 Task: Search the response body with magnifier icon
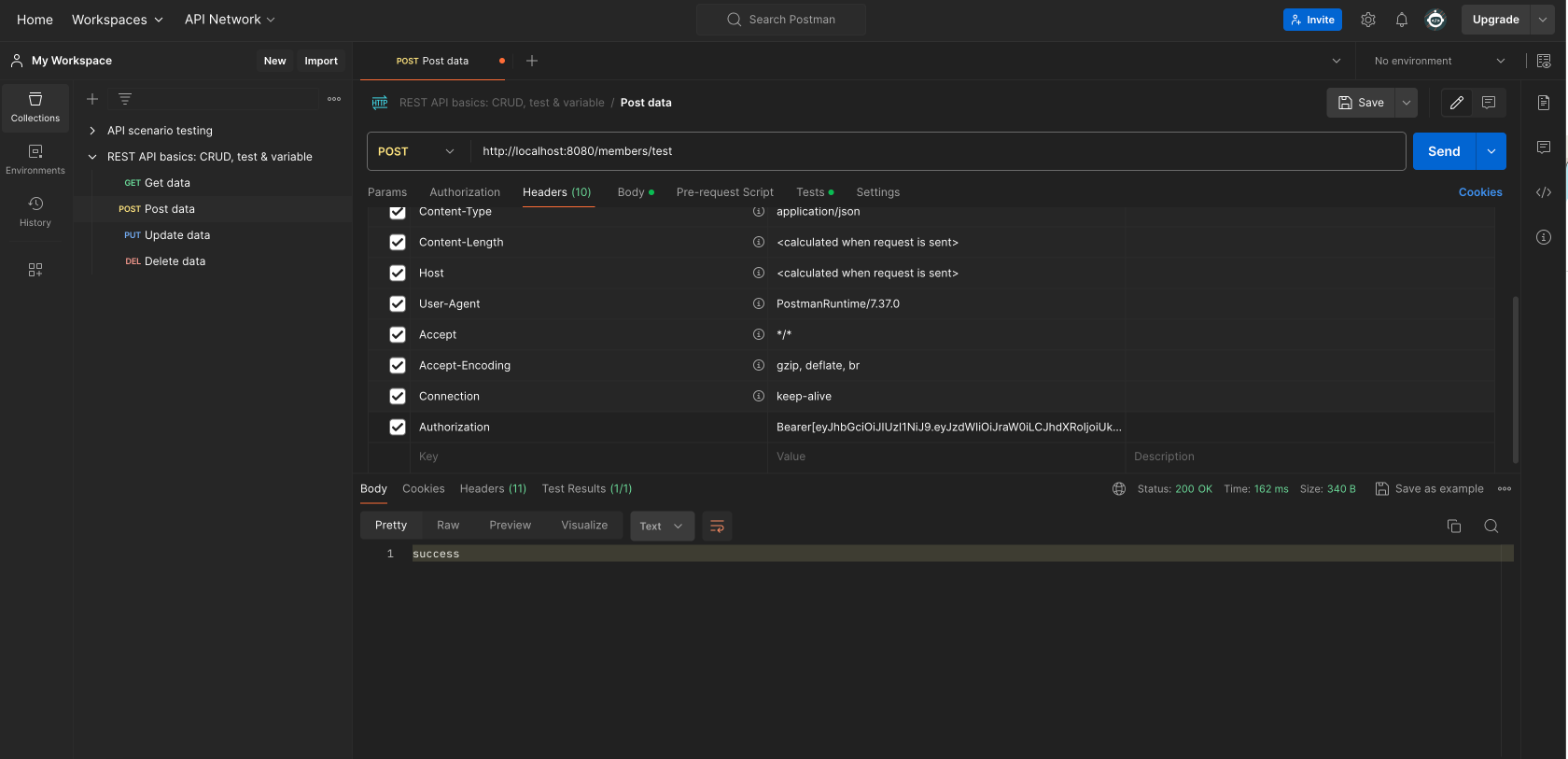[x=1491, y=527]
